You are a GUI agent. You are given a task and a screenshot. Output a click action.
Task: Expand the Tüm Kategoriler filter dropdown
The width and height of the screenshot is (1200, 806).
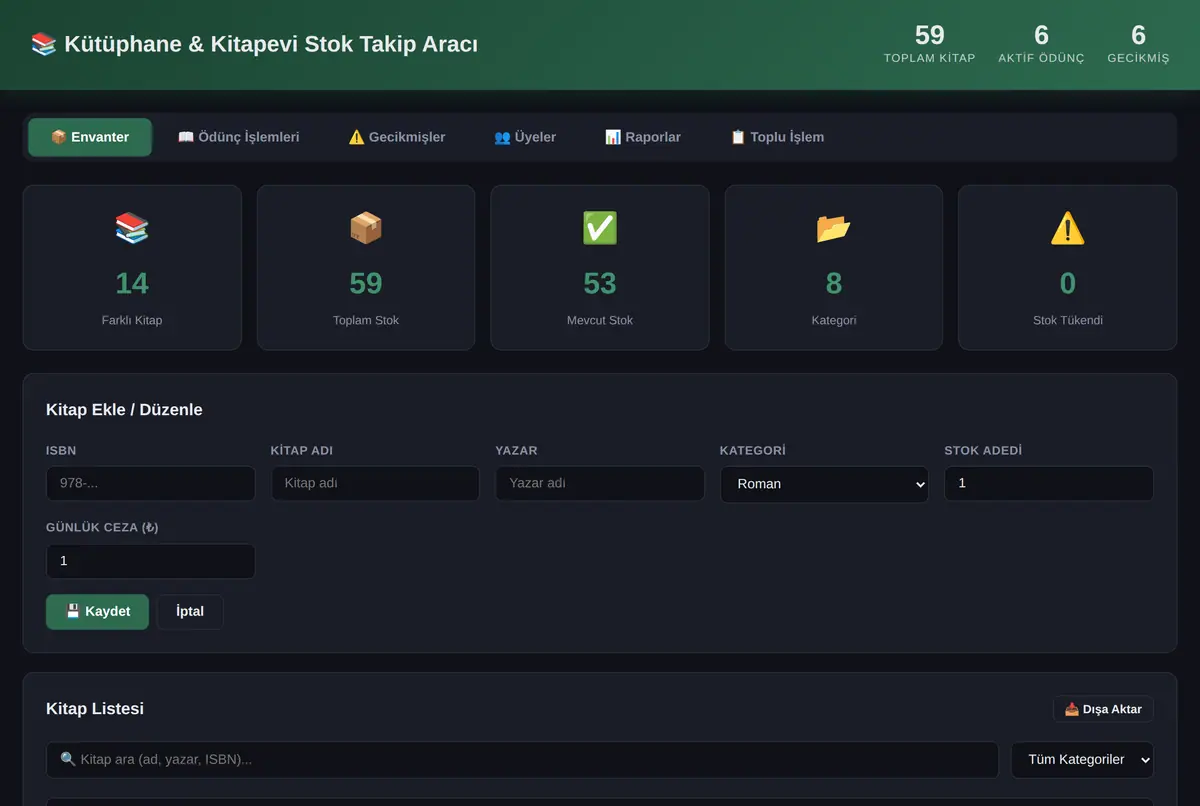1082,760
